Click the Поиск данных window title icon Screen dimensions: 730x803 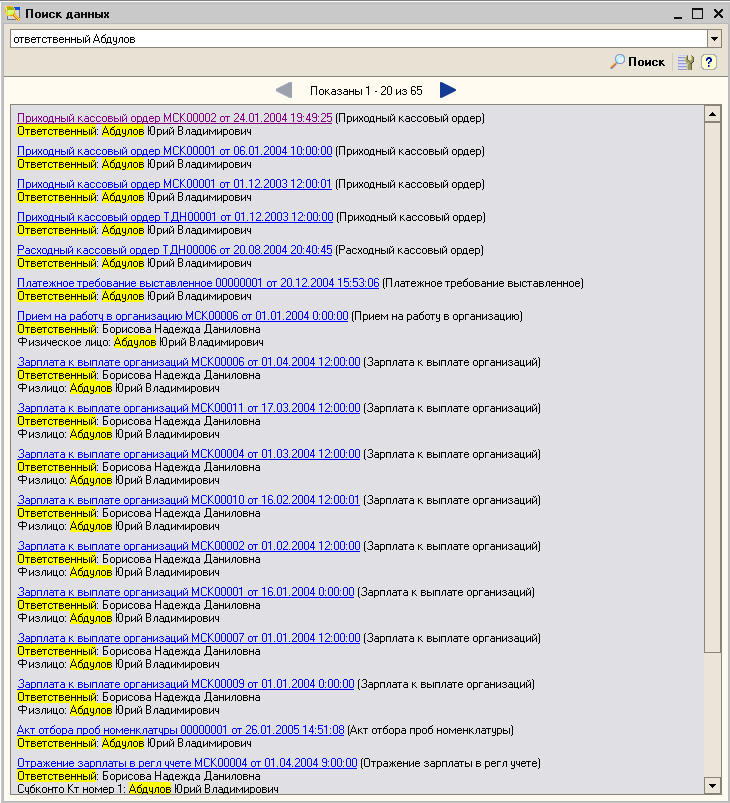[12, 14]
